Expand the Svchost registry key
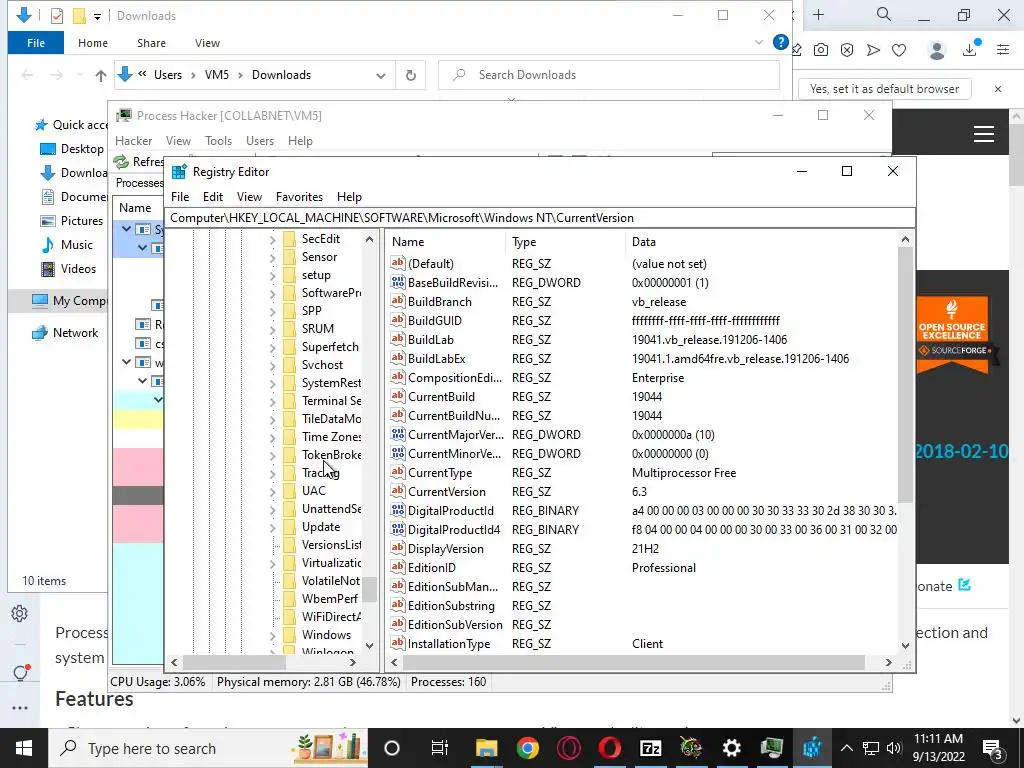The width and height of the screenshot is (1024, 768). tap(273, 366)
